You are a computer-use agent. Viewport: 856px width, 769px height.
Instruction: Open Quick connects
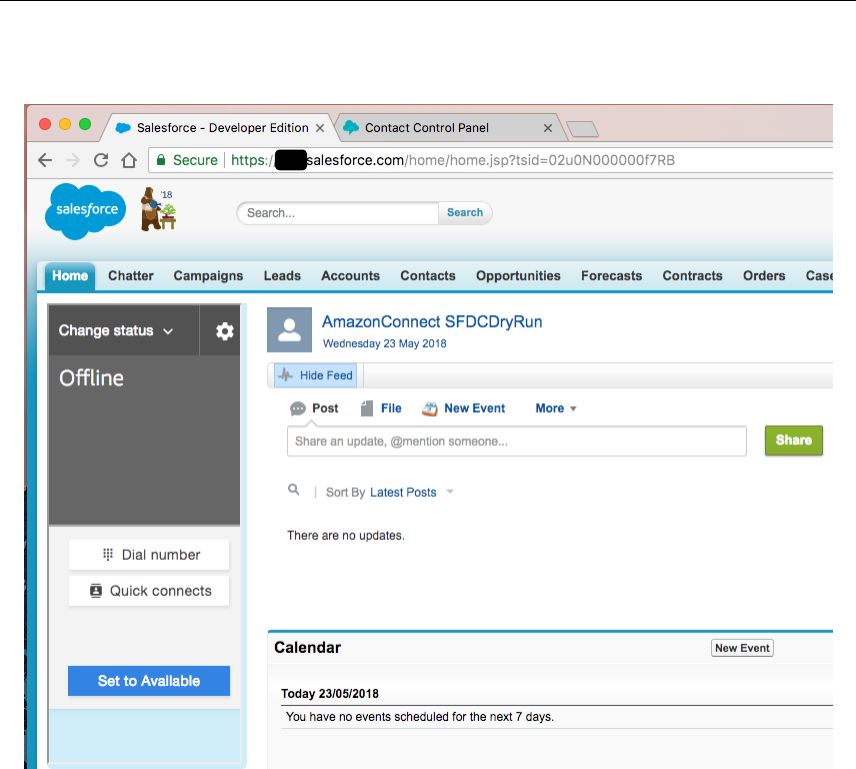149,591
